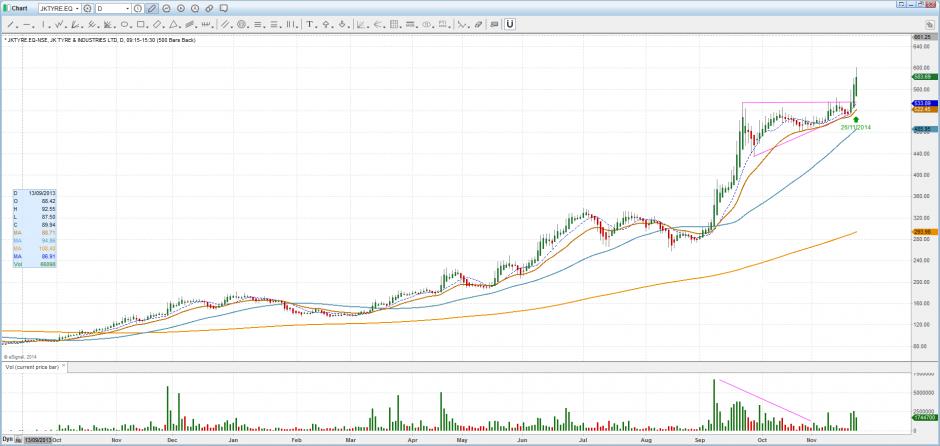Click the grid table tool icon

(394, 24)
